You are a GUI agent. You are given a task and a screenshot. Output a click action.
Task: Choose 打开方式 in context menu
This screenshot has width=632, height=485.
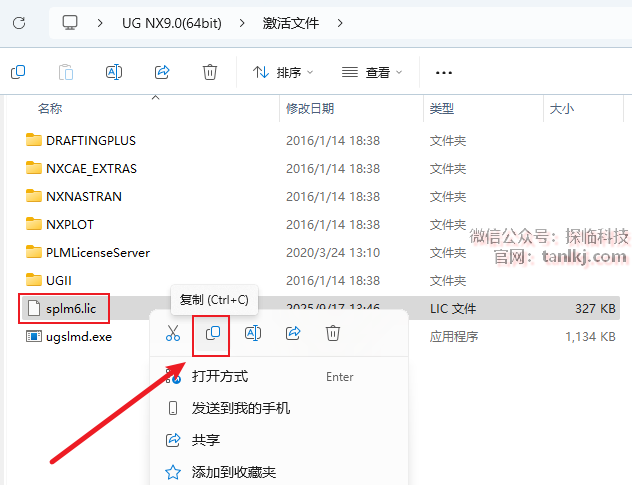(279, 377)
